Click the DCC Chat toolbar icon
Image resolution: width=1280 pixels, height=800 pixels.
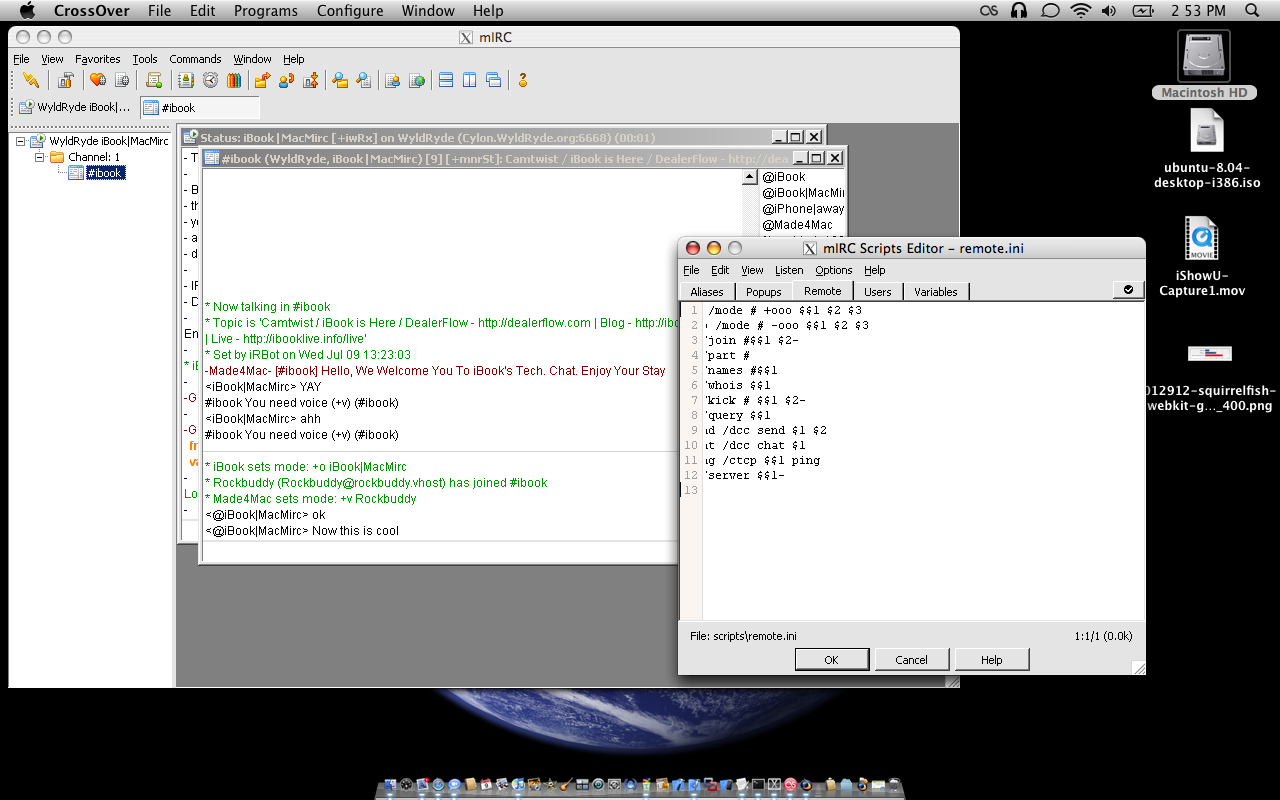[x=286, y=80]
